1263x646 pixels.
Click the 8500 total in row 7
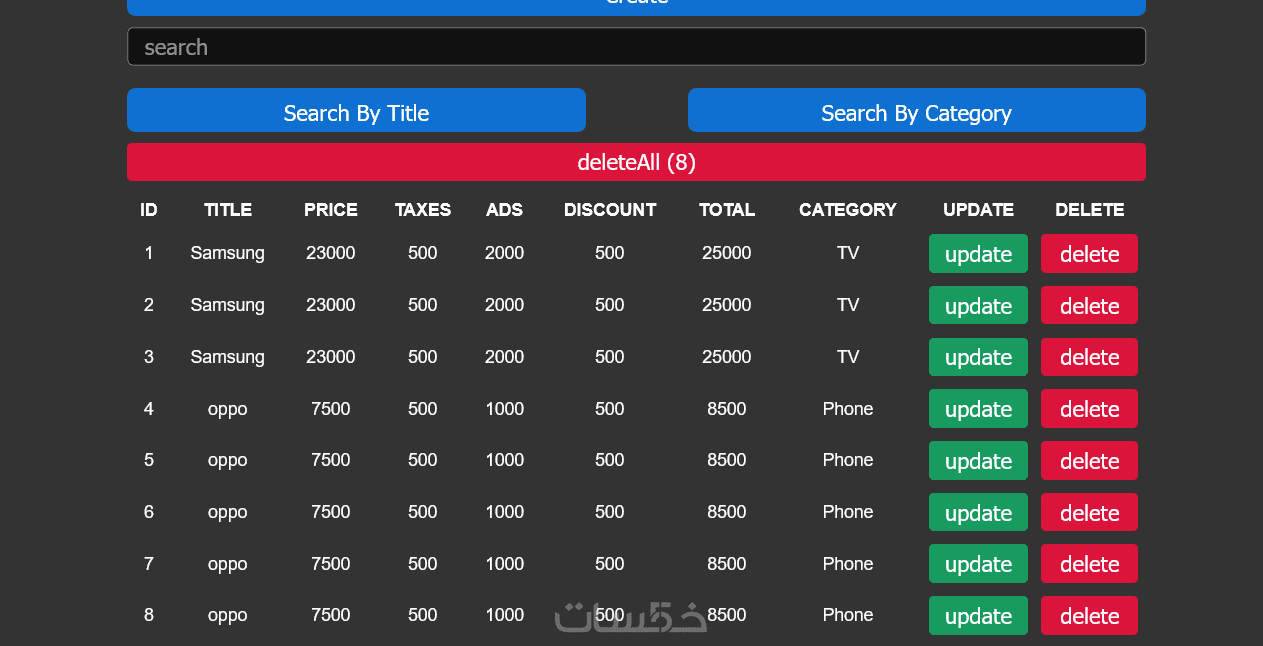727,564
